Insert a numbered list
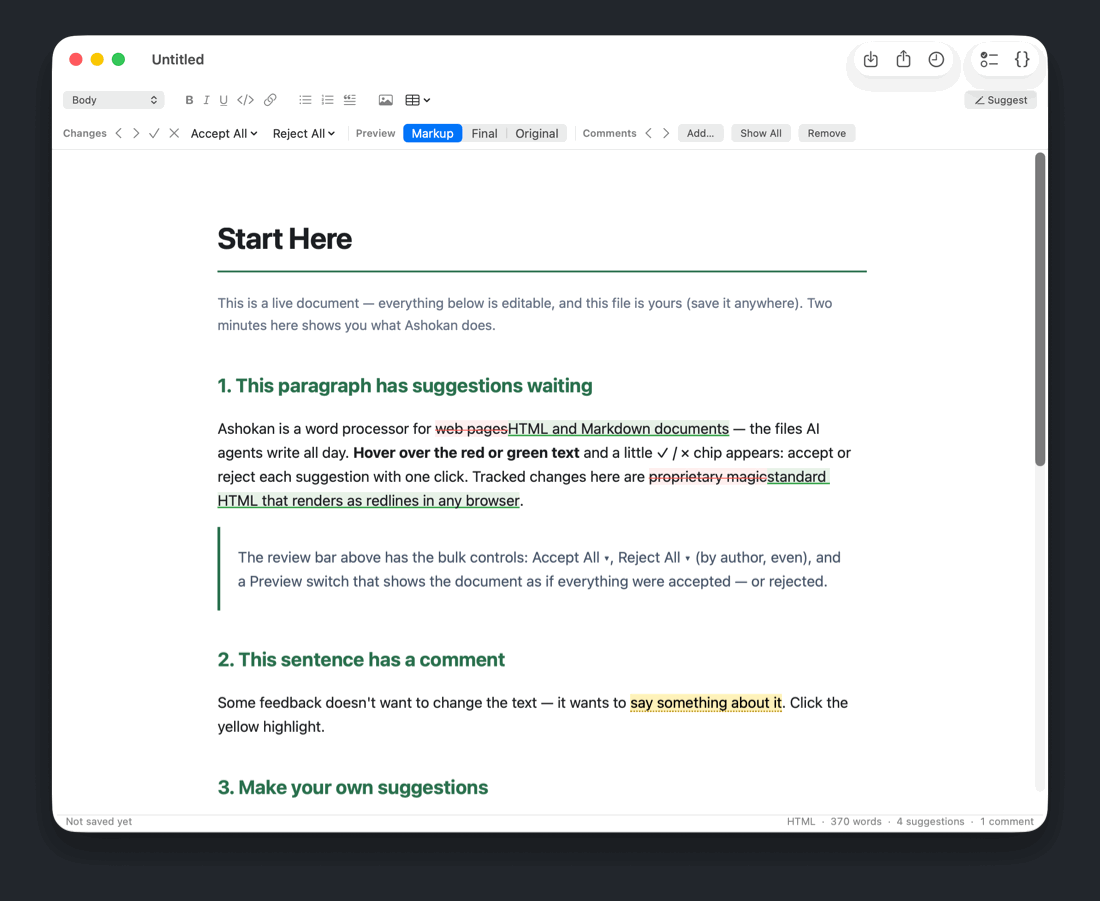 (x=328, y=100)
